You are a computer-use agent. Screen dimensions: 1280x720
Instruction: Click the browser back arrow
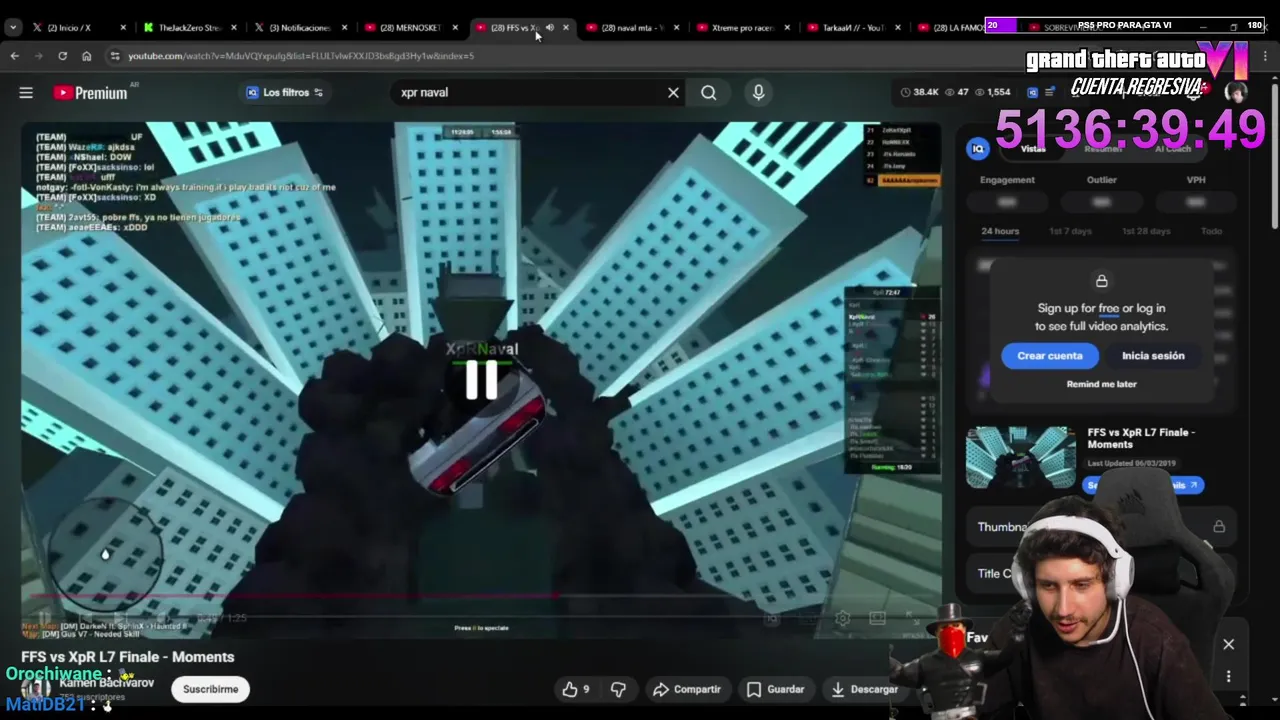[x=14, y=56]
